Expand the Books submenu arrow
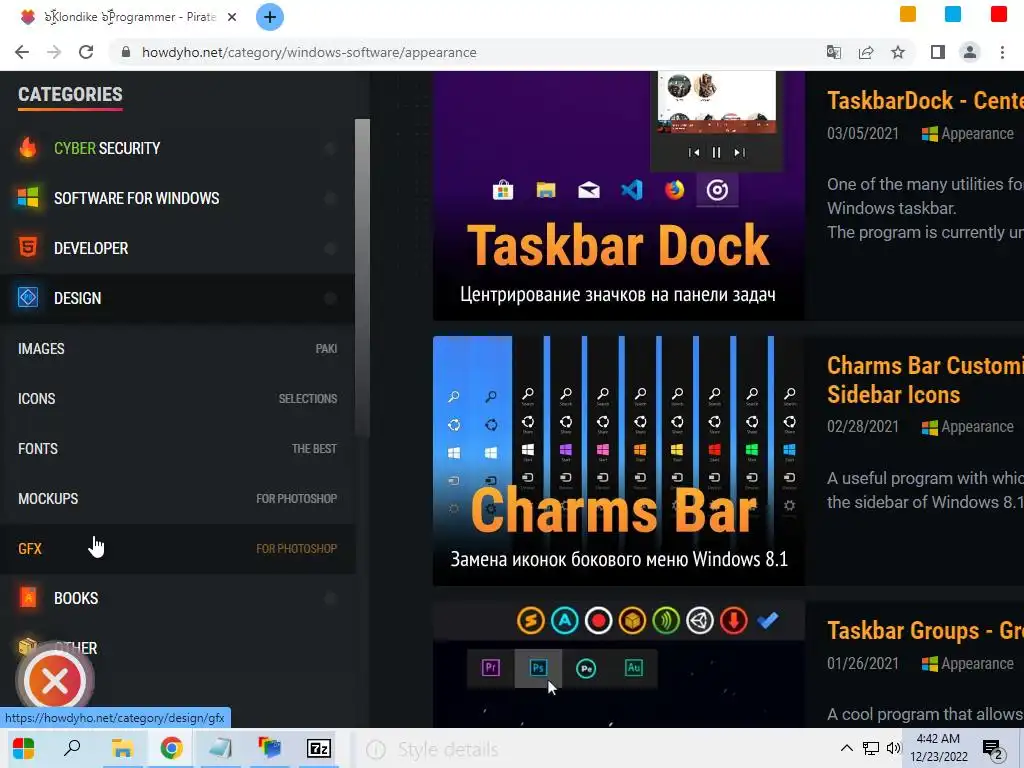 [x=330, y=599]
